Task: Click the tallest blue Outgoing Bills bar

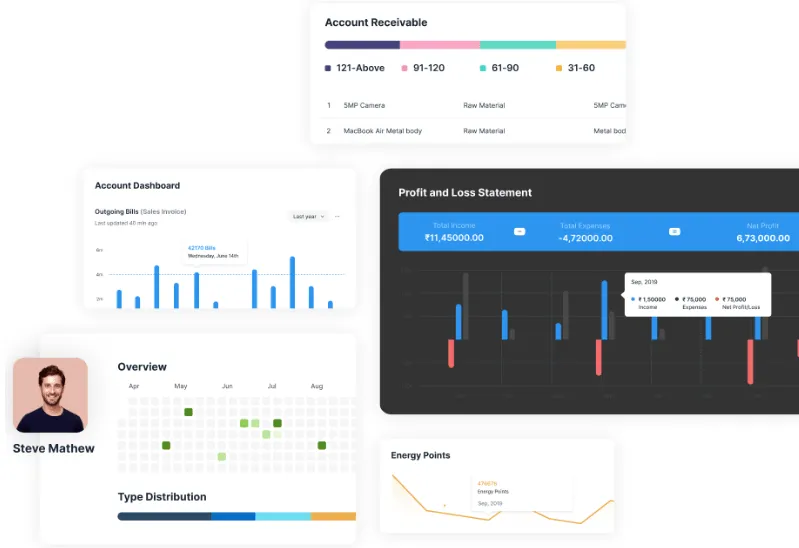Action: click(x=292, y=282)
